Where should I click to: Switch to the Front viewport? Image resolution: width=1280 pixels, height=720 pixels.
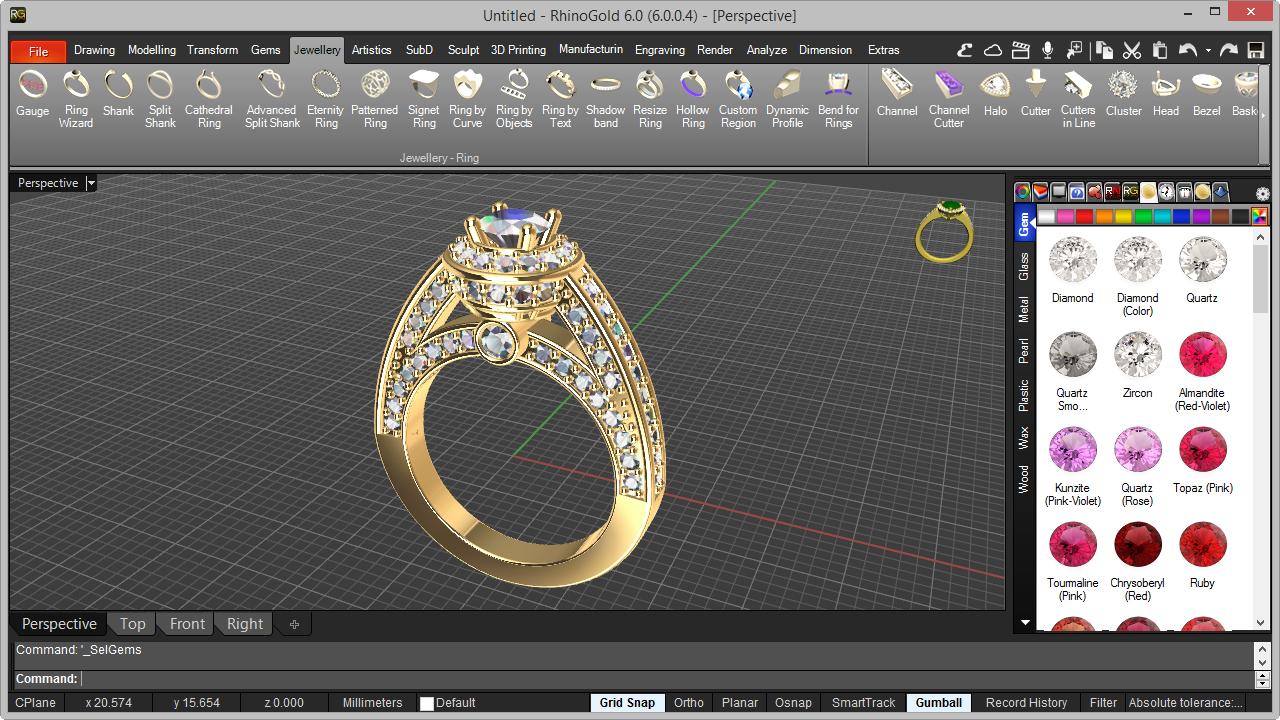(185, 623)
